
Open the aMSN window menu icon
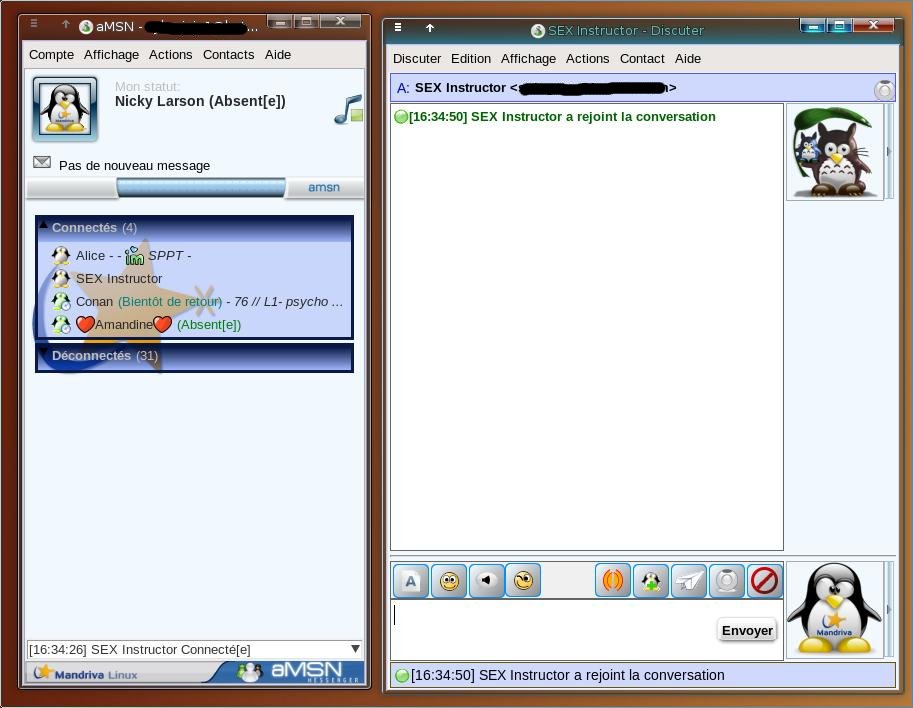coord(34,23)
